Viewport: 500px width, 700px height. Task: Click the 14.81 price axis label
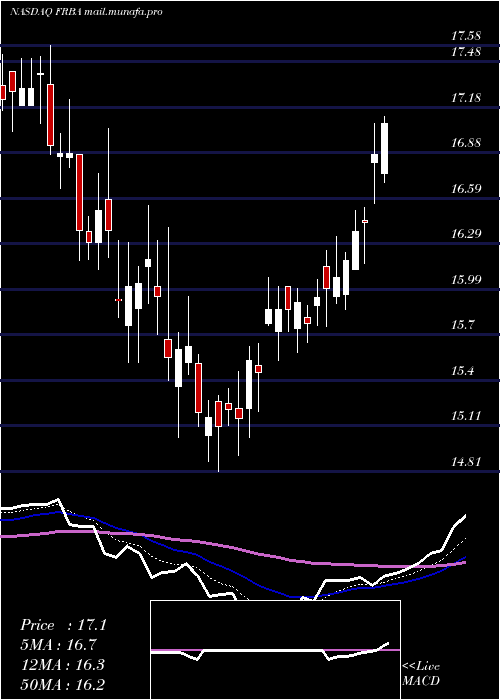466,461
